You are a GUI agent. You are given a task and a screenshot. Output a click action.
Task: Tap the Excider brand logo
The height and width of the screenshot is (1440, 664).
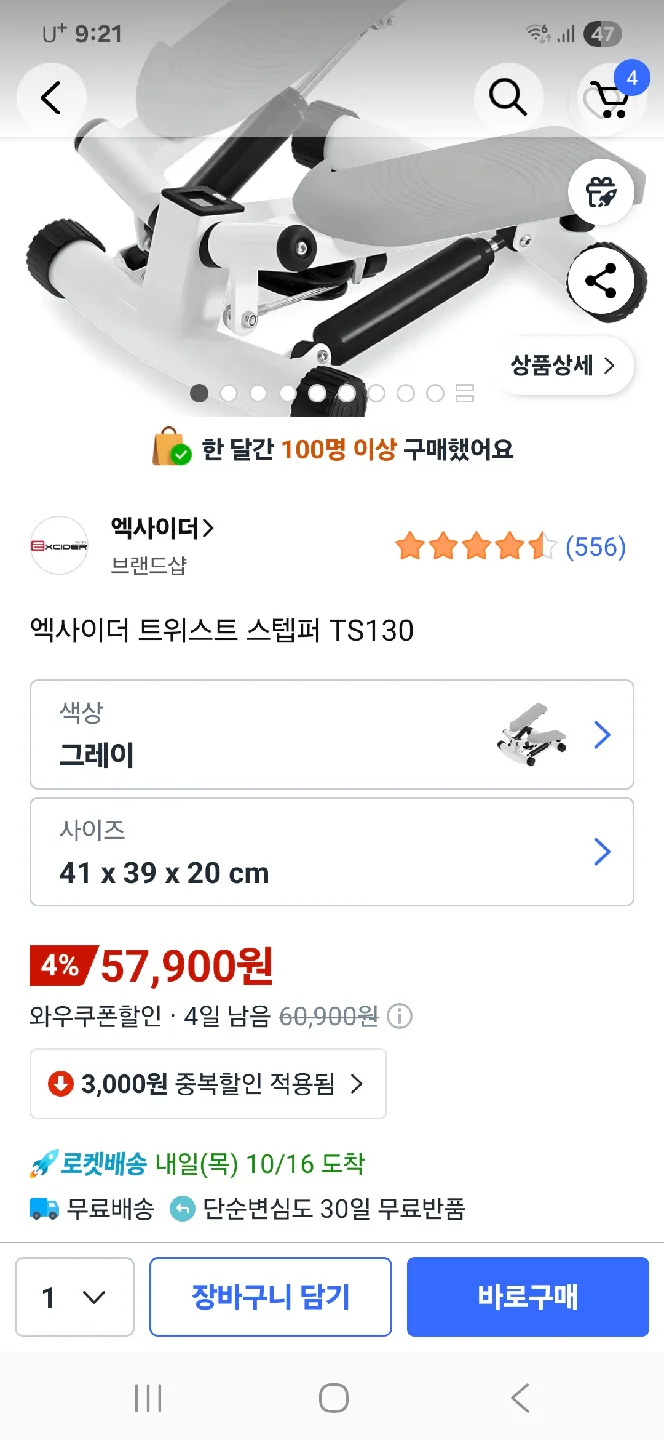click(x=59, y=546)
